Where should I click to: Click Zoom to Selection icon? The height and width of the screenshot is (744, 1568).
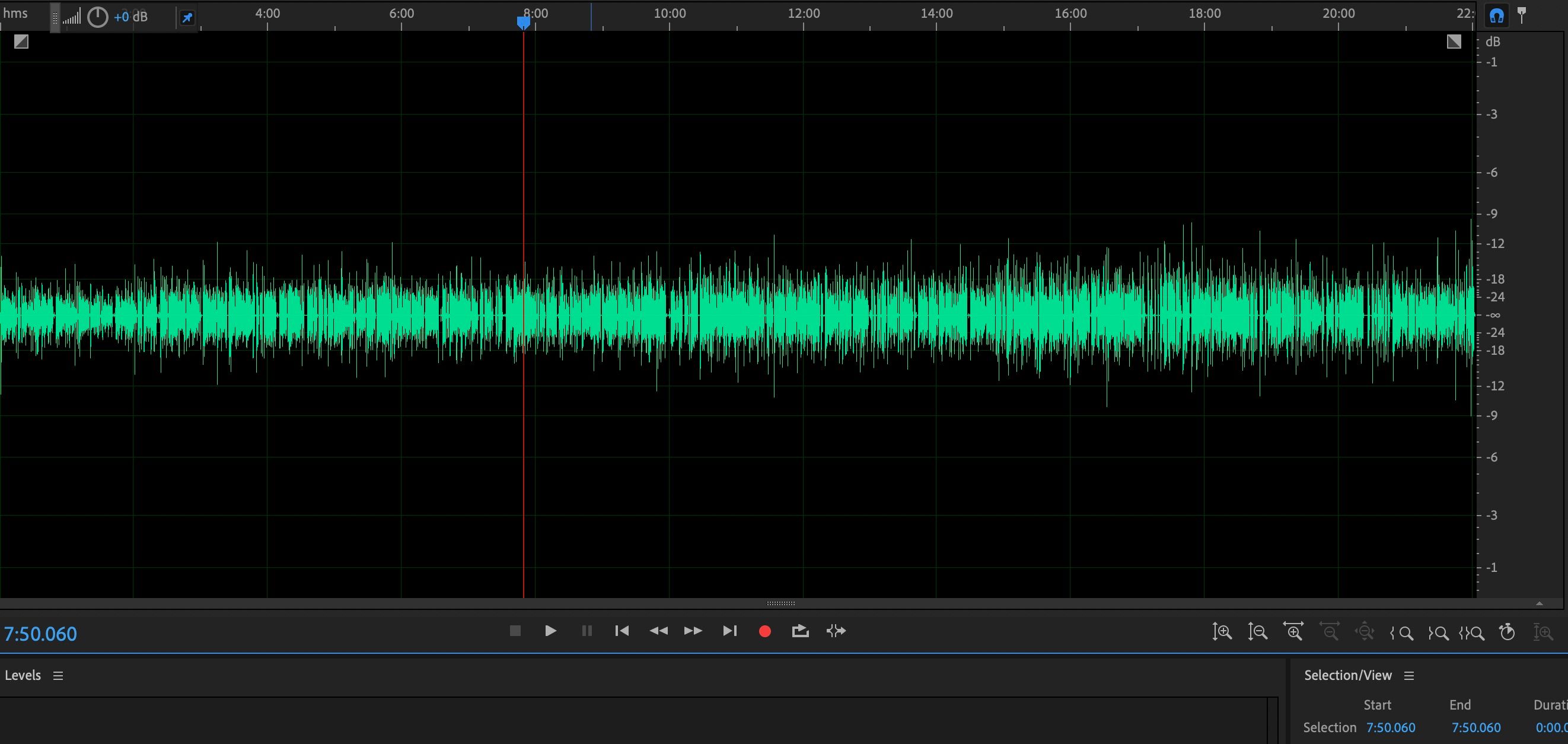pyautogui.click(x=1472, y=632)
